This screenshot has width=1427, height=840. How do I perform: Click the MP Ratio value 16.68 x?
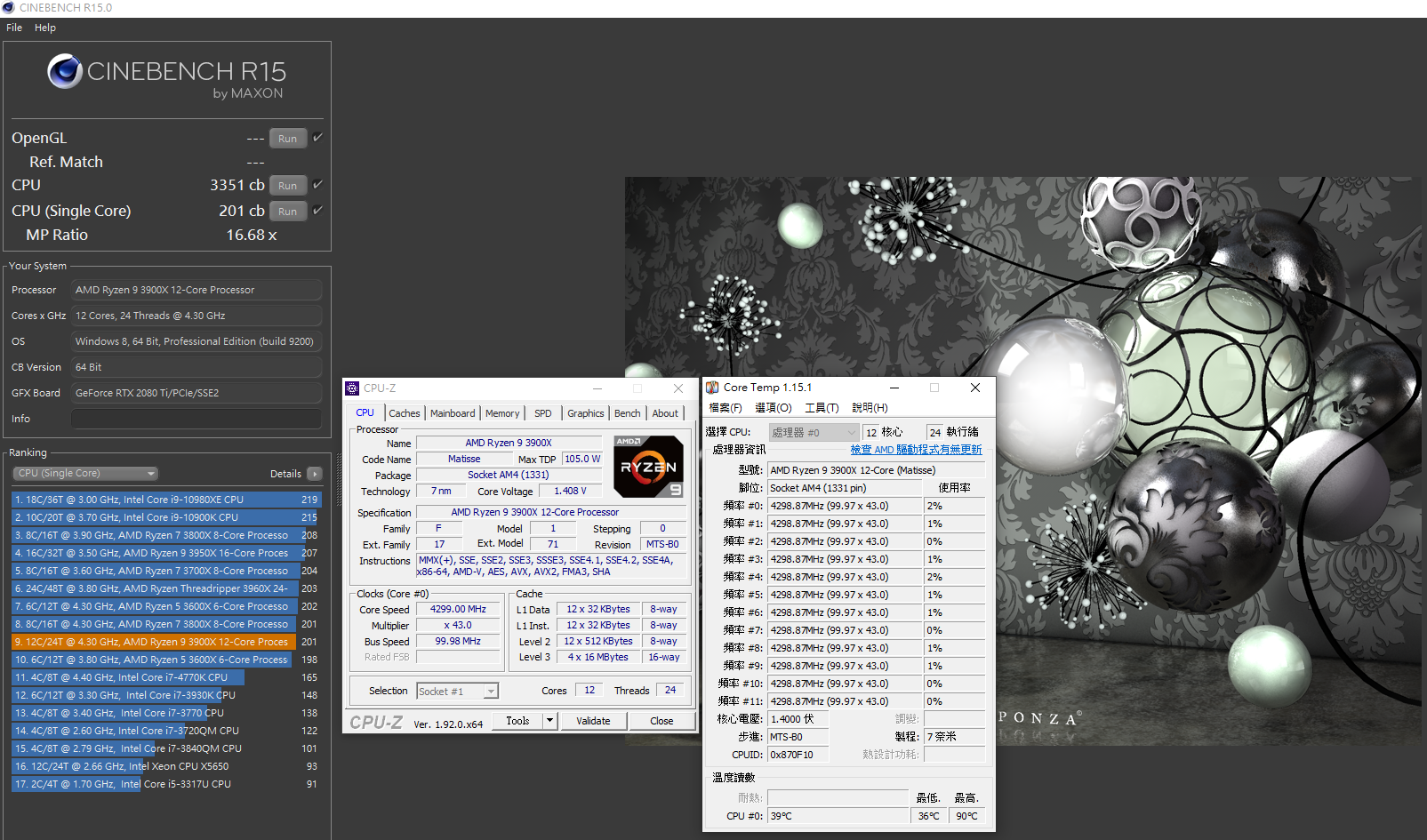[252, 236]
